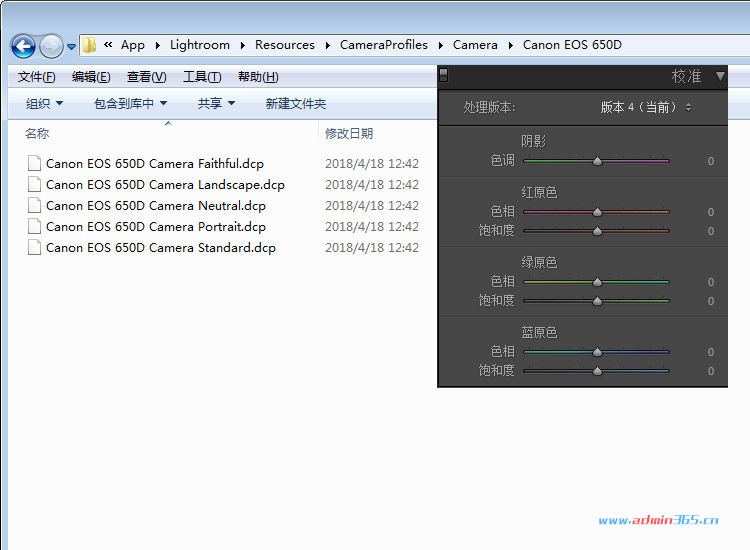This screenshot has width=750, height=550.
Task: Open the 组织 dropdown in toolbar
Action: (44, 103)
